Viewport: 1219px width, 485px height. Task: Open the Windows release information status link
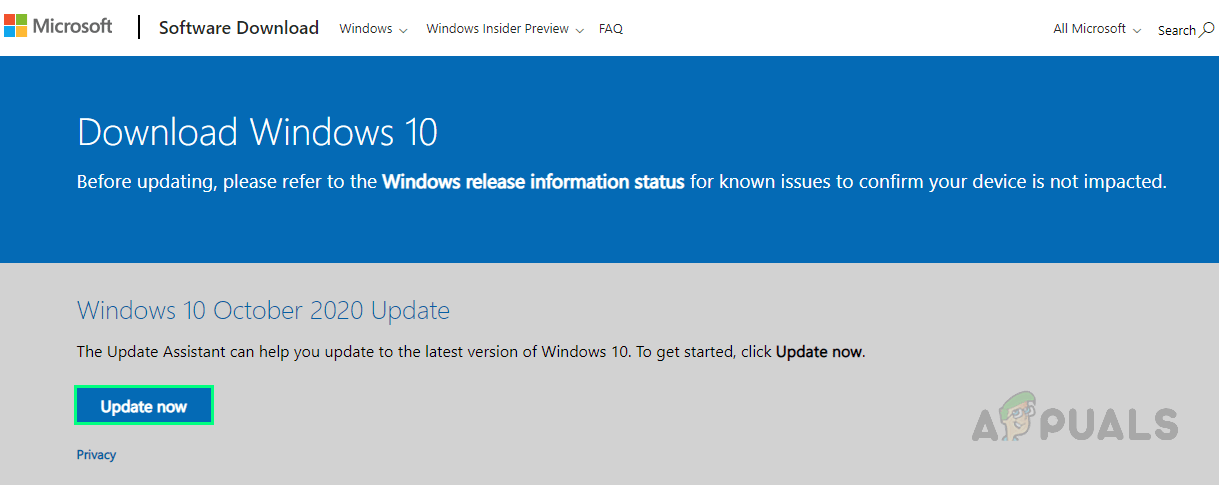click(533, 182)
